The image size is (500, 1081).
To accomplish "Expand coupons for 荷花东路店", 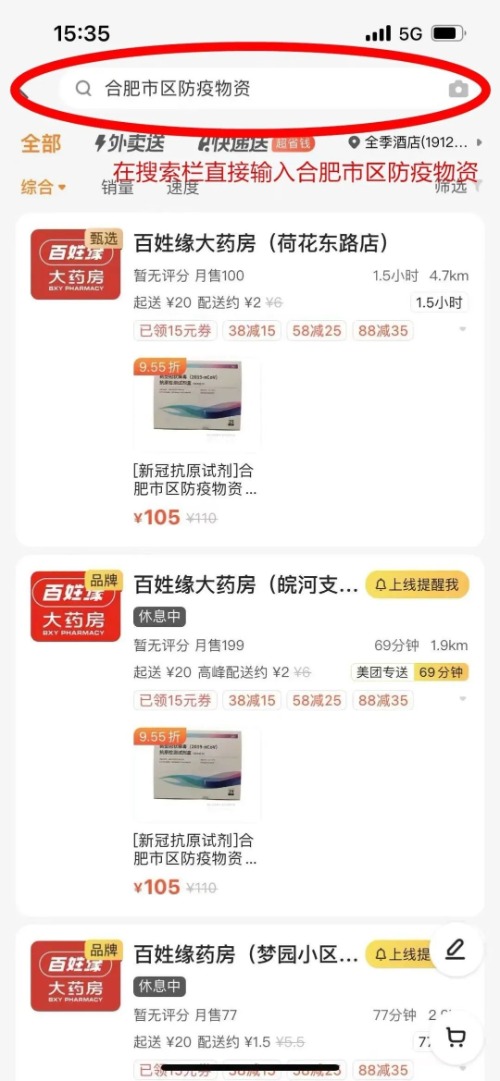I will [462, 330].
